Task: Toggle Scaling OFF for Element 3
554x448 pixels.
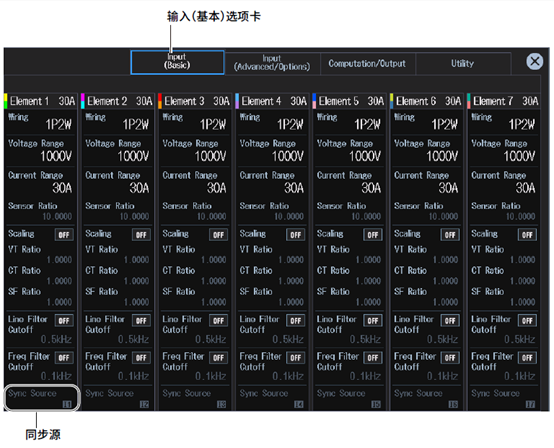Action: pos(218,235)
